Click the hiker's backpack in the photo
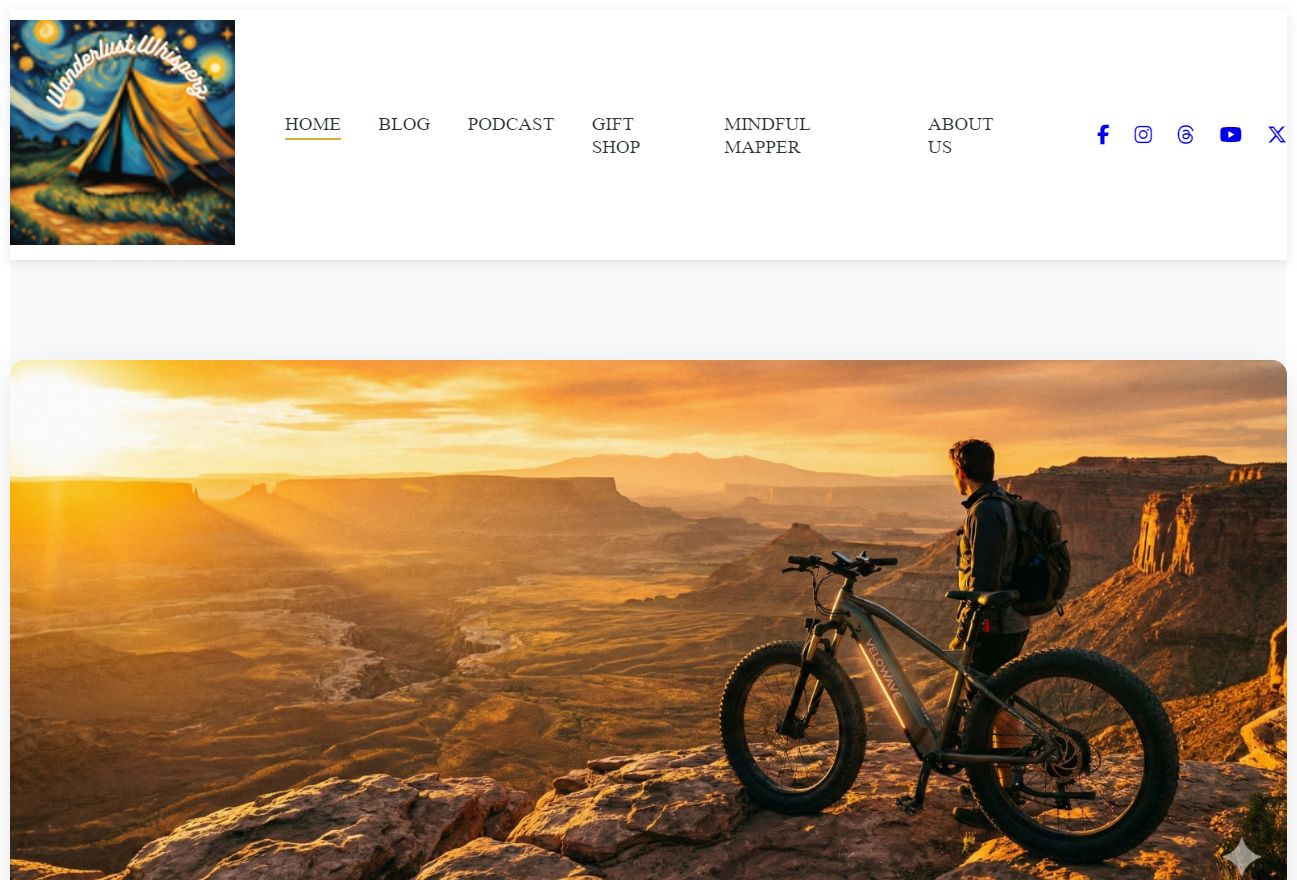 [x=1040, y=553]
